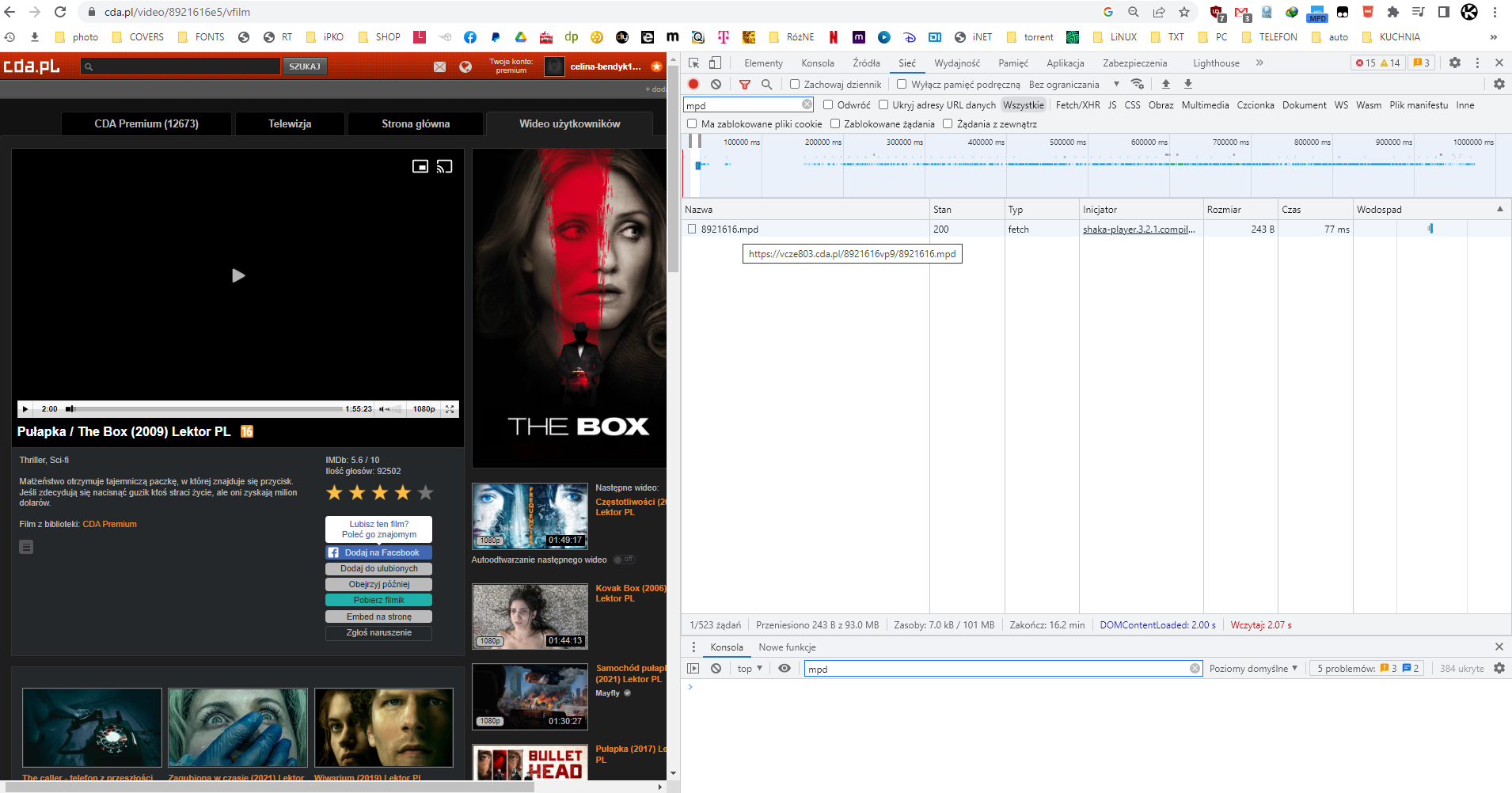Open the top context selector dropdown

tap(749, 669)
